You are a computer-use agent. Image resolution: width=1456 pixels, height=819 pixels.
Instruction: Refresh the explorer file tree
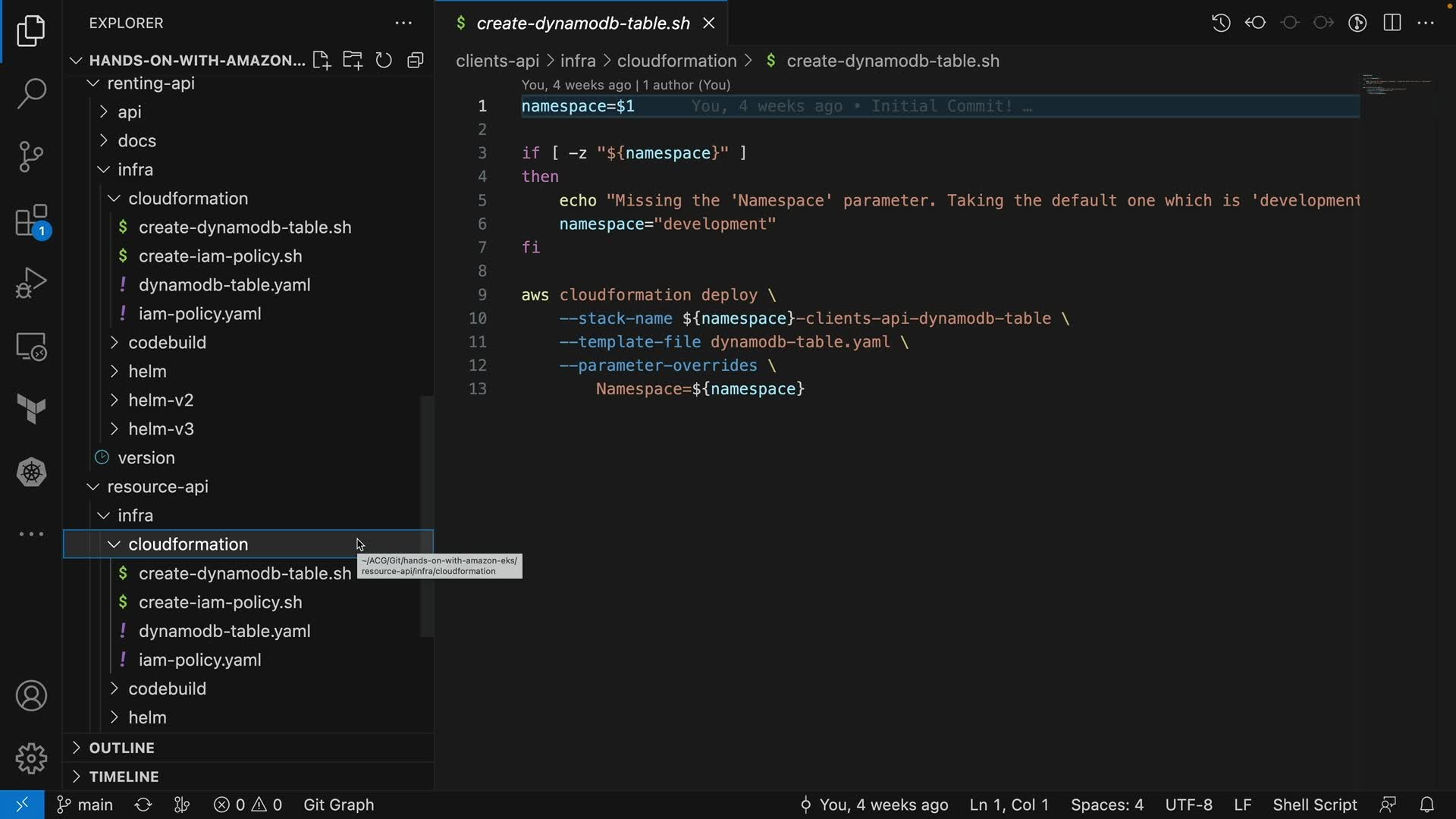coord(384,61)
